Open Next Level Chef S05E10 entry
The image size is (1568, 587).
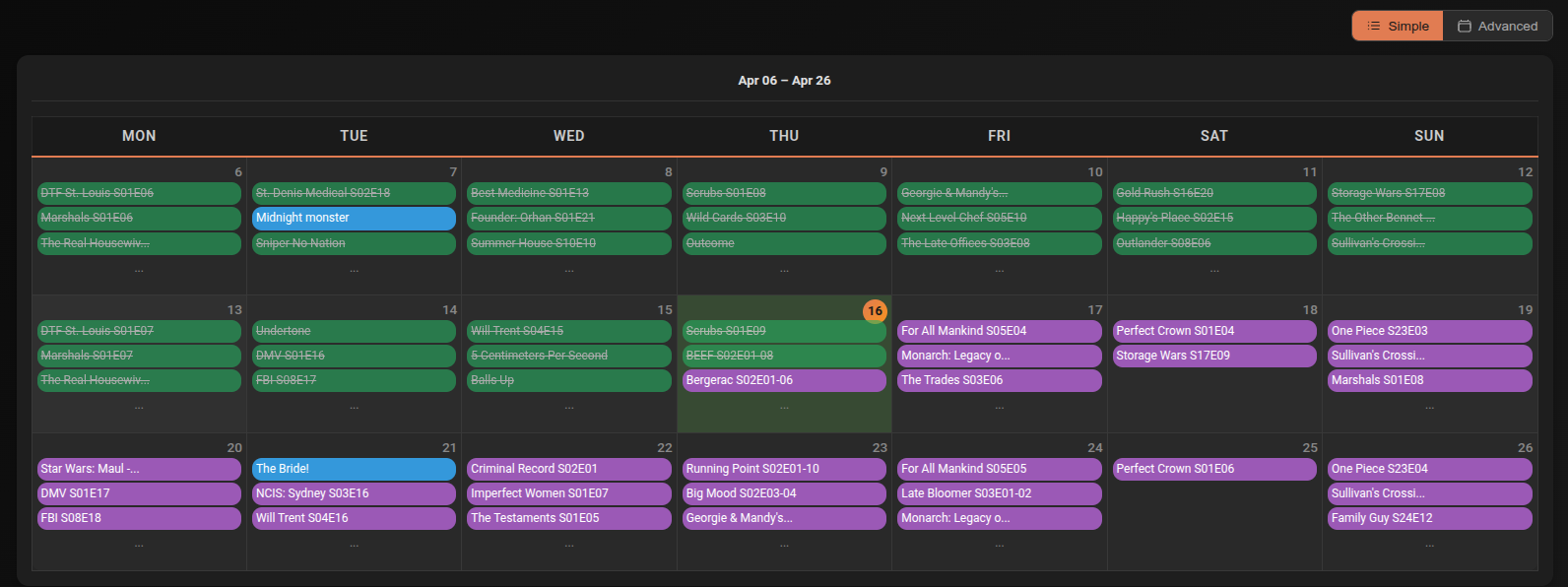pos(999,218)
